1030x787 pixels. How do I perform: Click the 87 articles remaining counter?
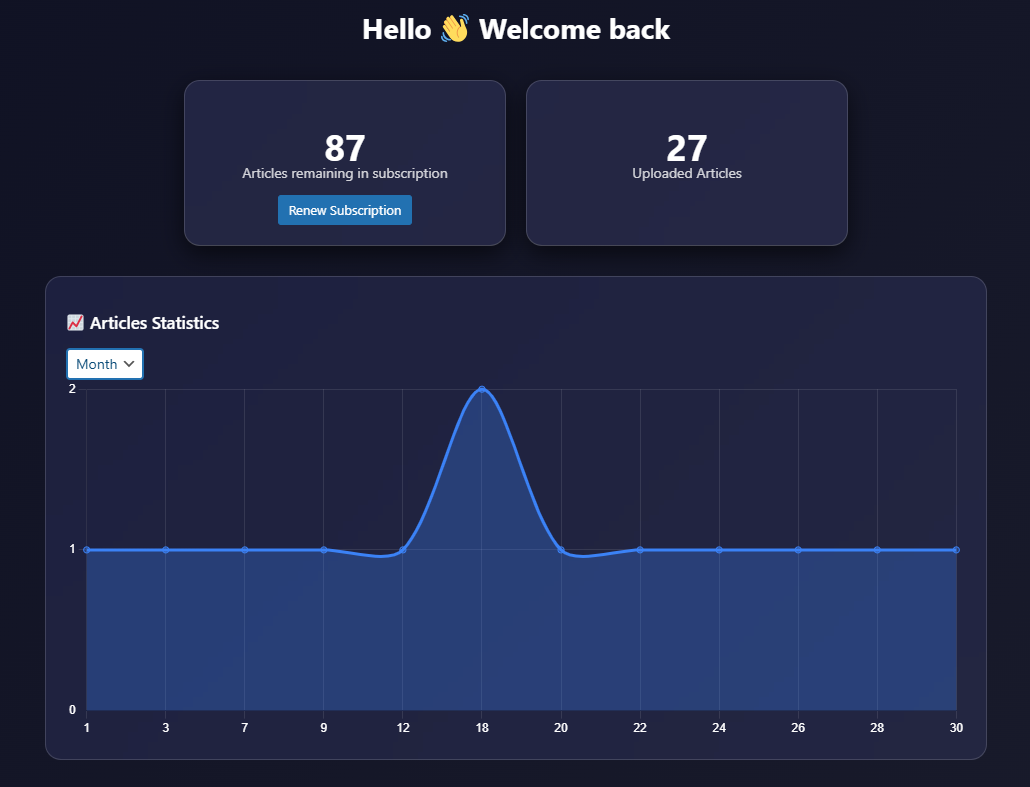tap(344, 146)
